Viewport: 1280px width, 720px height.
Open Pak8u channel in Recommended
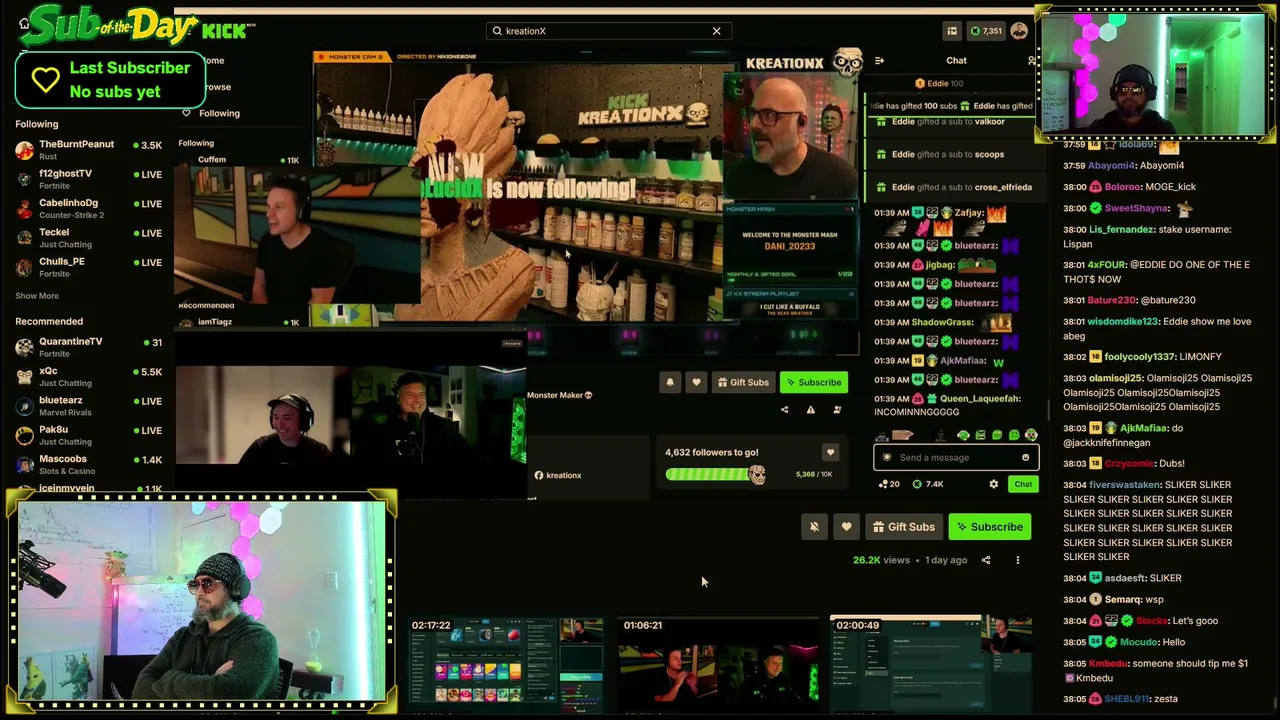[88, 435]
